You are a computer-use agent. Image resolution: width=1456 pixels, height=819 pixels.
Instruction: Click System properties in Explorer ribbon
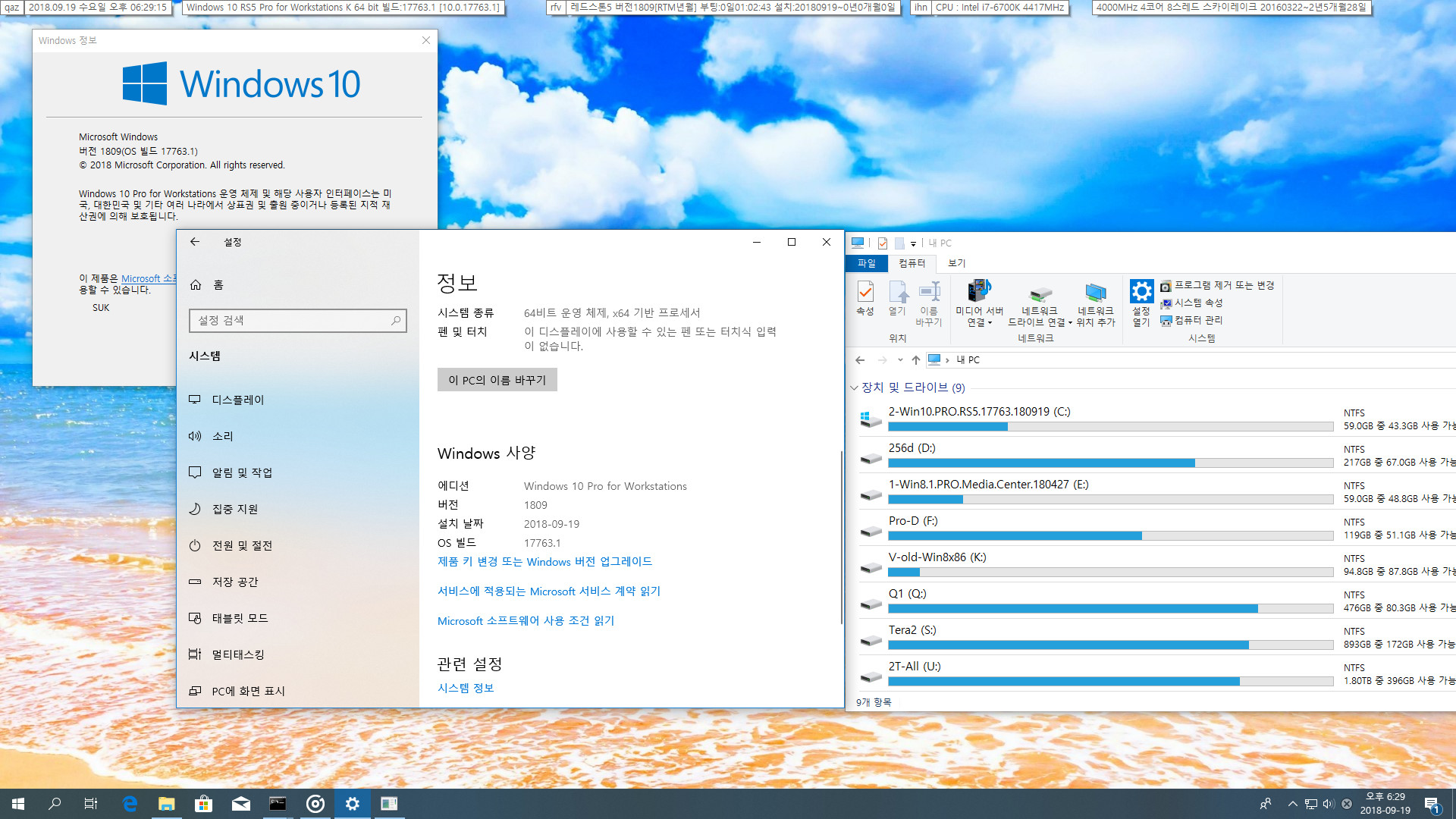coord(1191,303)
